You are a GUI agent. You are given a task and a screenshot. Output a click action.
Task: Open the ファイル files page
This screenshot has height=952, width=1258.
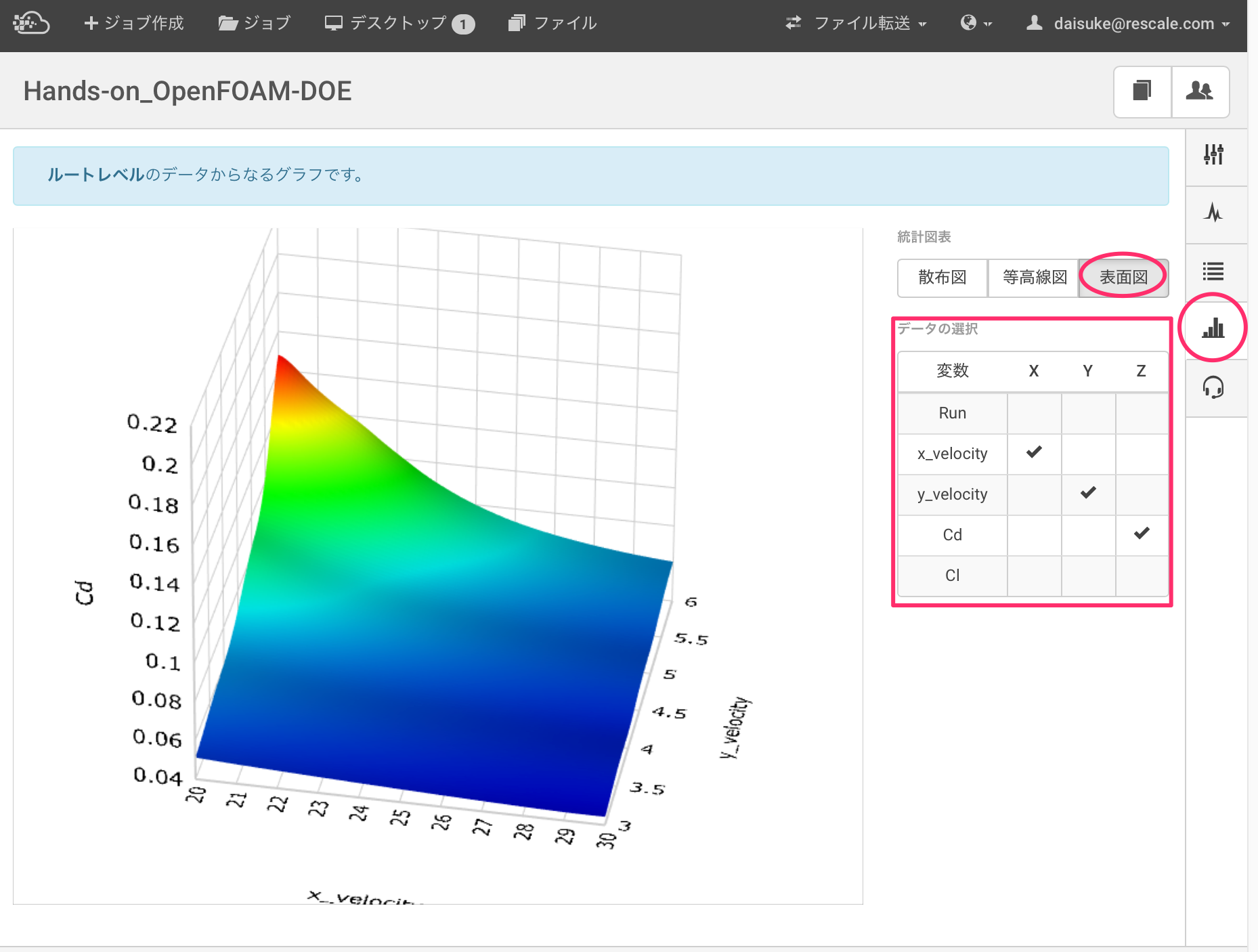tap(552, 23)
